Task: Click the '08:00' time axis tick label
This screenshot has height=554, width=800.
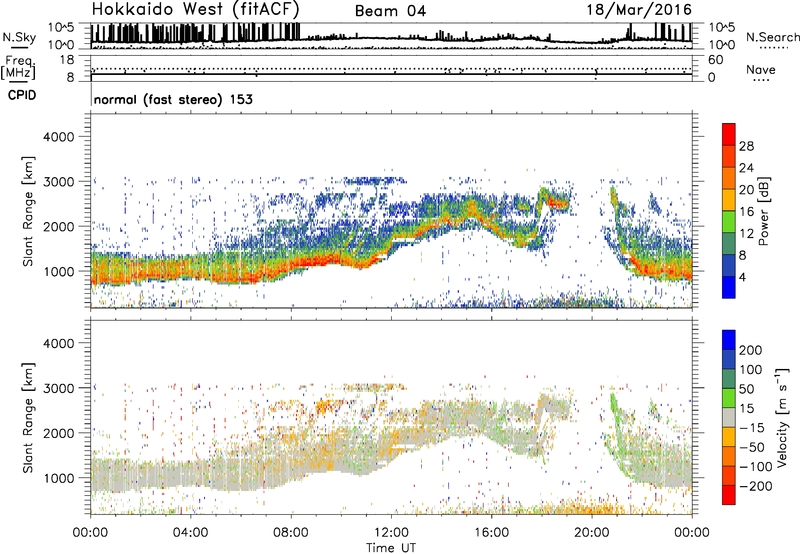Action: pos(291,533)
